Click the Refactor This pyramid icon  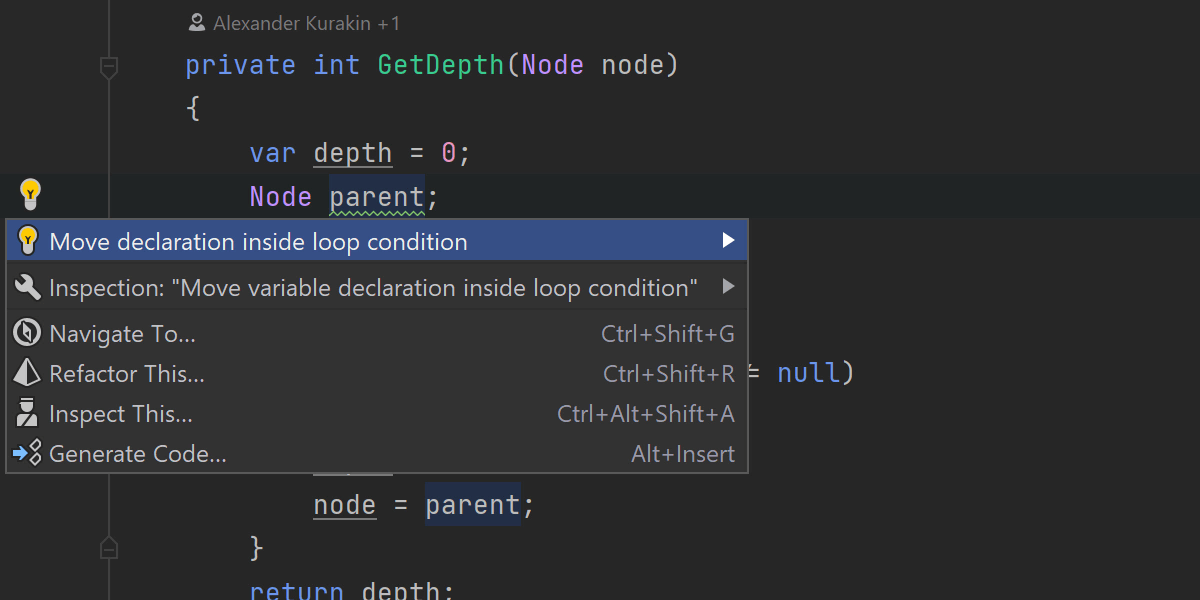point(28,373)
